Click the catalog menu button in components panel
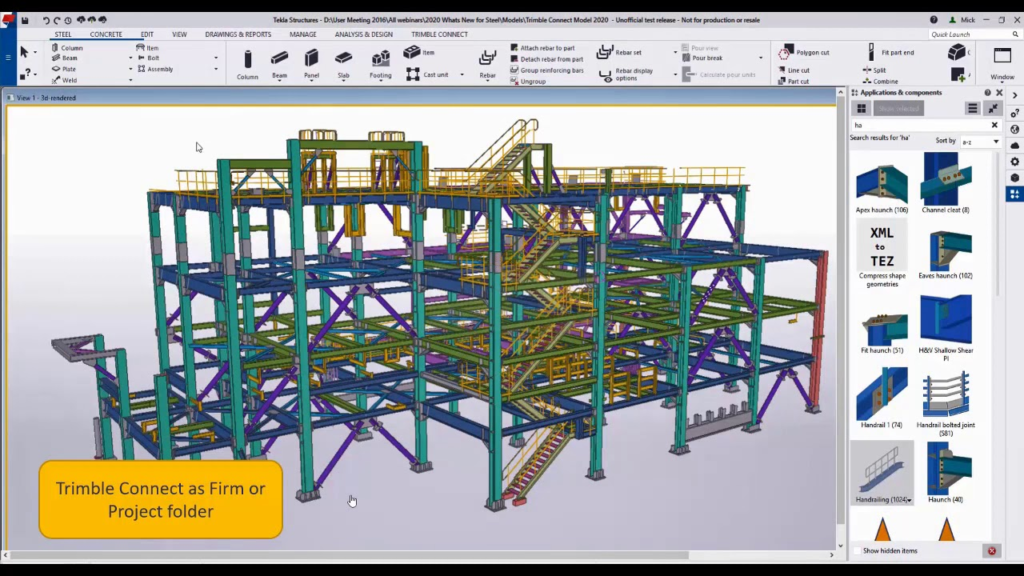This screenshot has height=576, width=1024. point(972,108)
